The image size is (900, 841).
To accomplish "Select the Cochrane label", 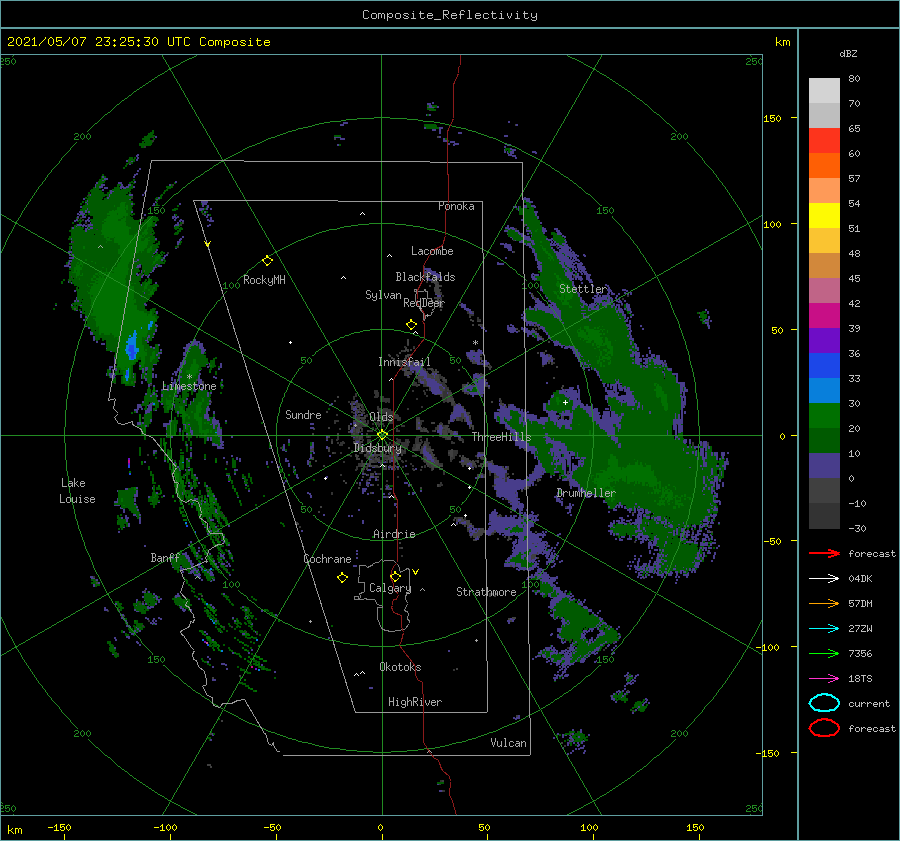I will (x=327, y=559).
